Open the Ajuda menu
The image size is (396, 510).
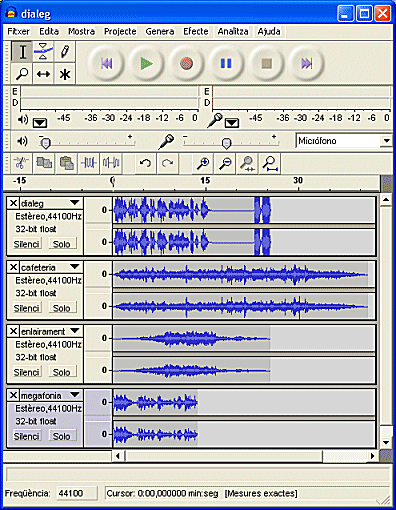[269, 31]
